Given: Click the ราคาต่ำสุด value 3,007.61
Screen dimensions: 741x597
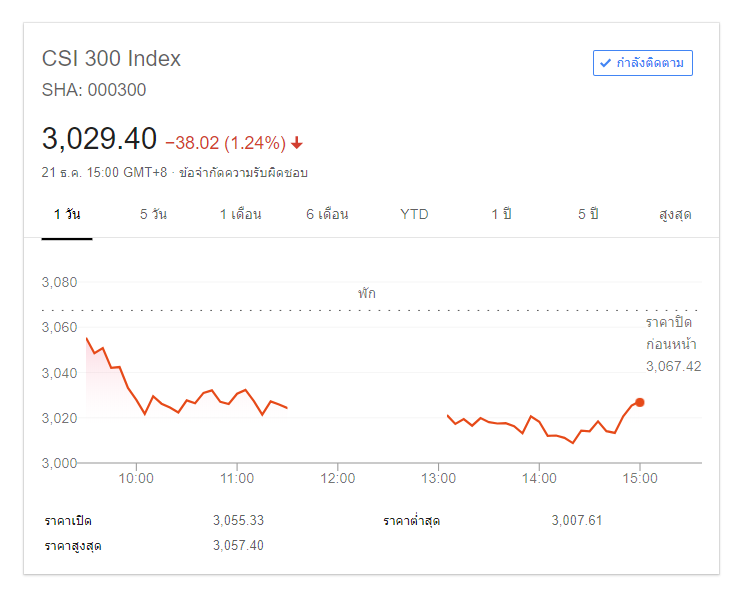Looking at the screenshot, I should tap(576, 521).
